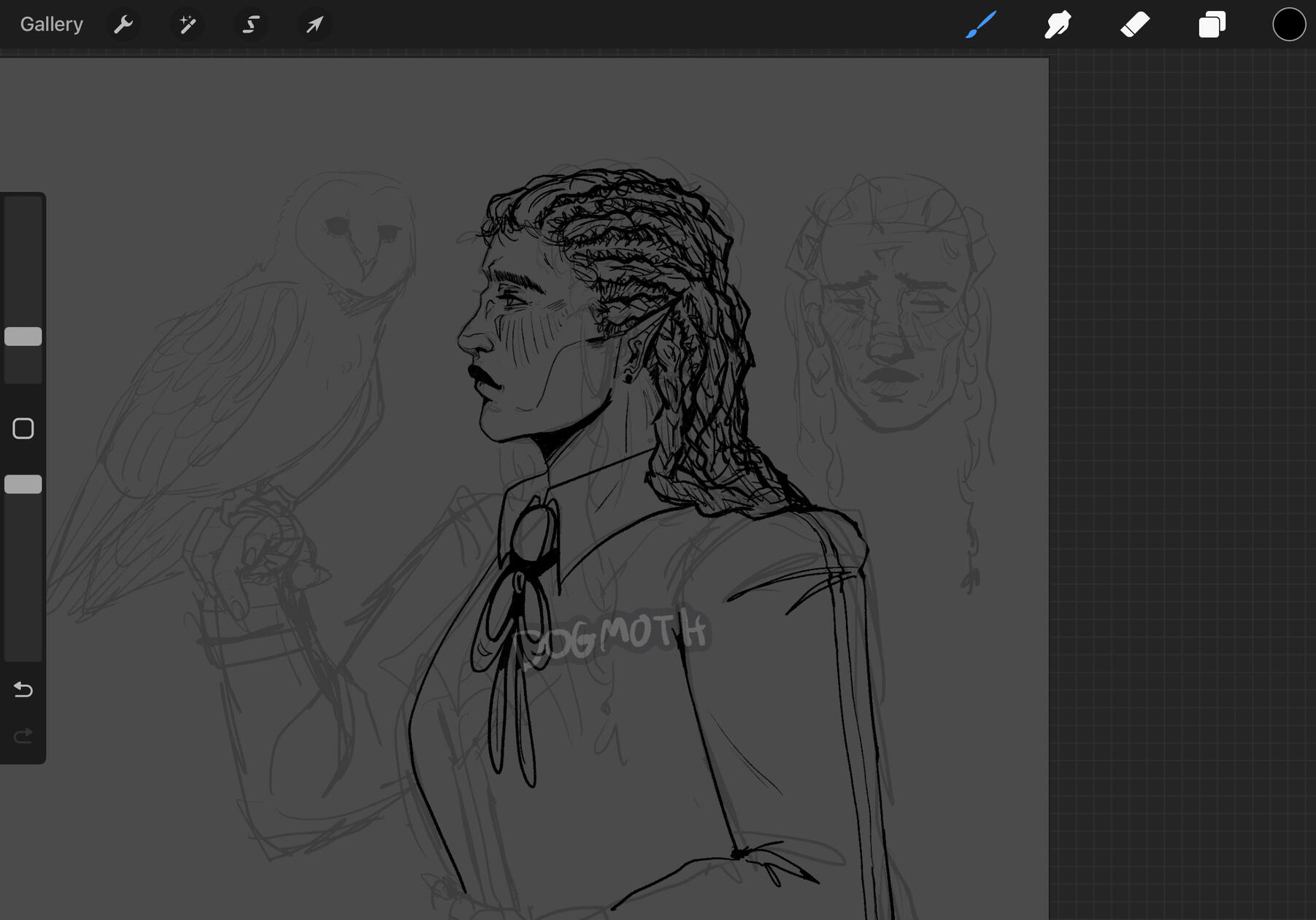The height and width of the screenshot is (920, 1316).
Task: Adjust the brush size slider
Action: click(23, 336)
